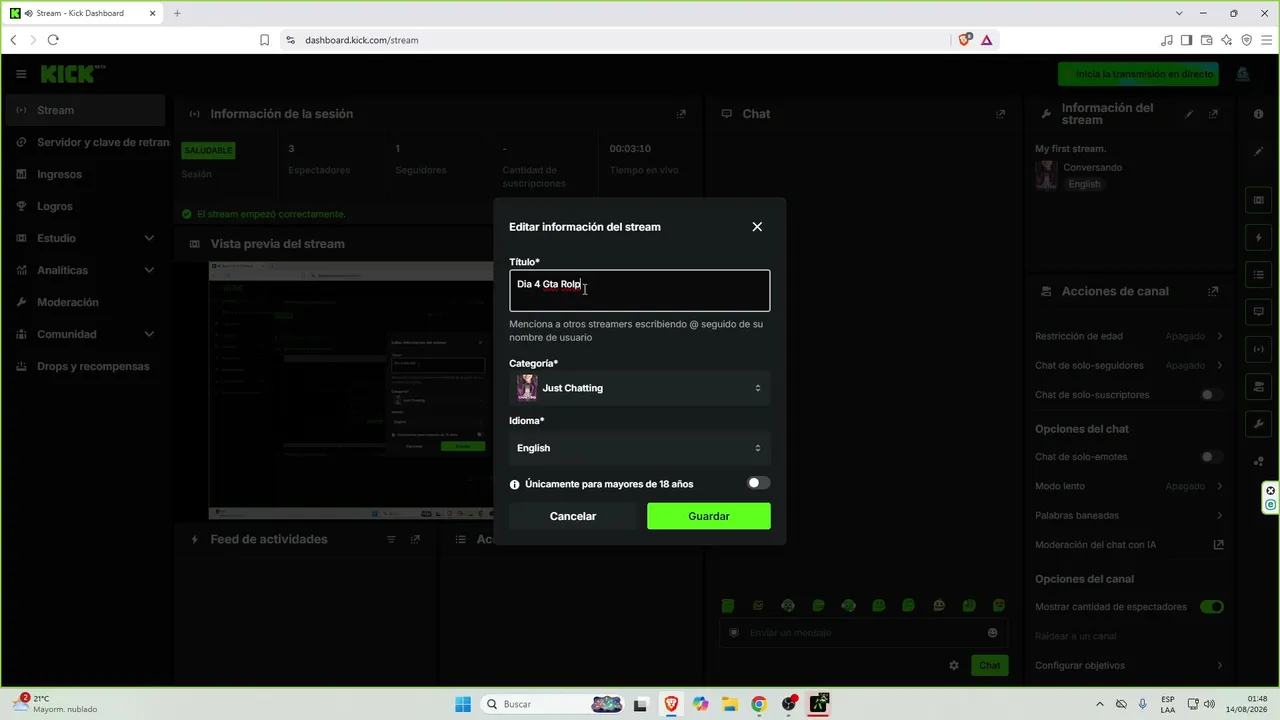Open Brave Rewards triangle icon

coord(987,40)
